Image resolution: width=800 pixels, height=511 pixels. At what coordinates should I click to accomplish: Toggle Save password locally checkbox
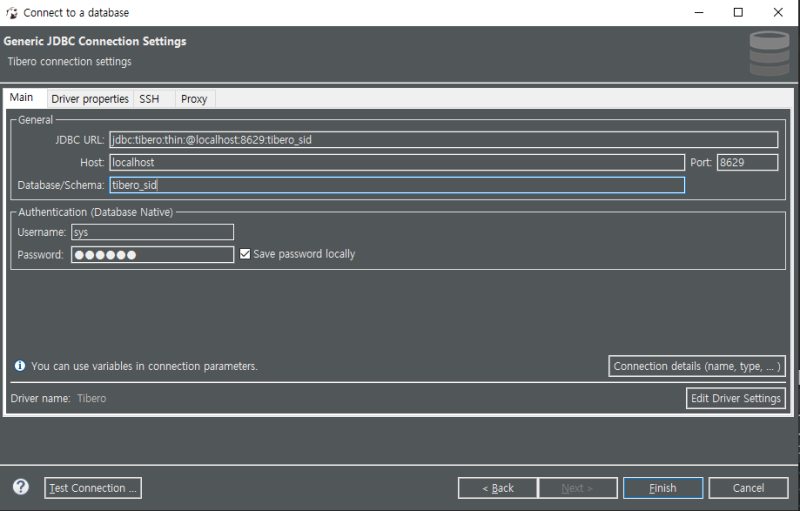pos(245,254)
